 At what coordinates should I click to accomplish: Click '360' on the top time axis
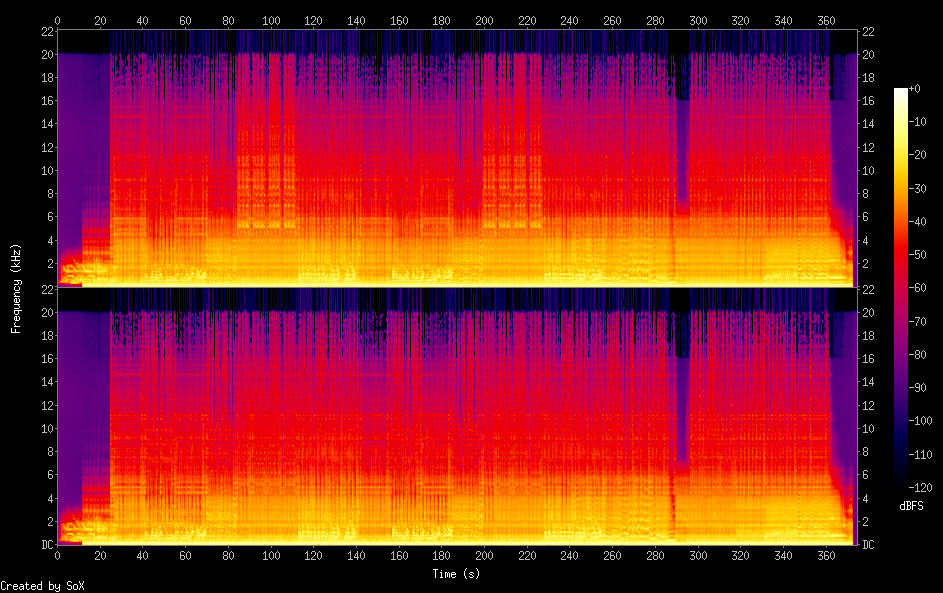[826, 20]
